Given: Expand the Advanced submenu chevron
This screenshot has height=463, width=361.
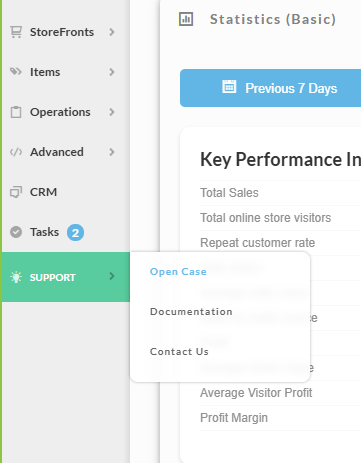Looking at the screenshot, I should click(x=112, y=152).
